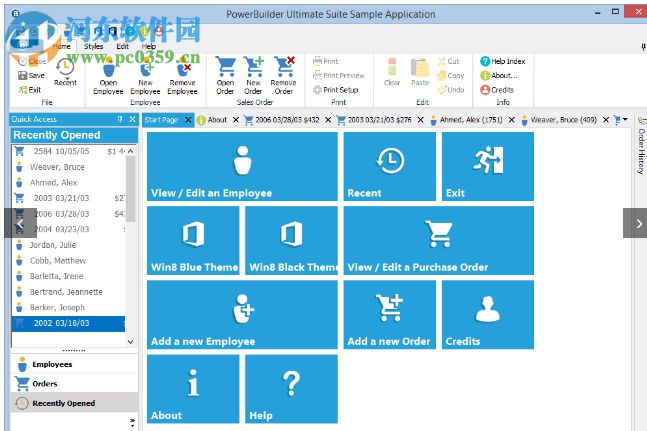Select order 2584 10/05/05 in list
Screen dimensions: 647x431
pos(68,151)
